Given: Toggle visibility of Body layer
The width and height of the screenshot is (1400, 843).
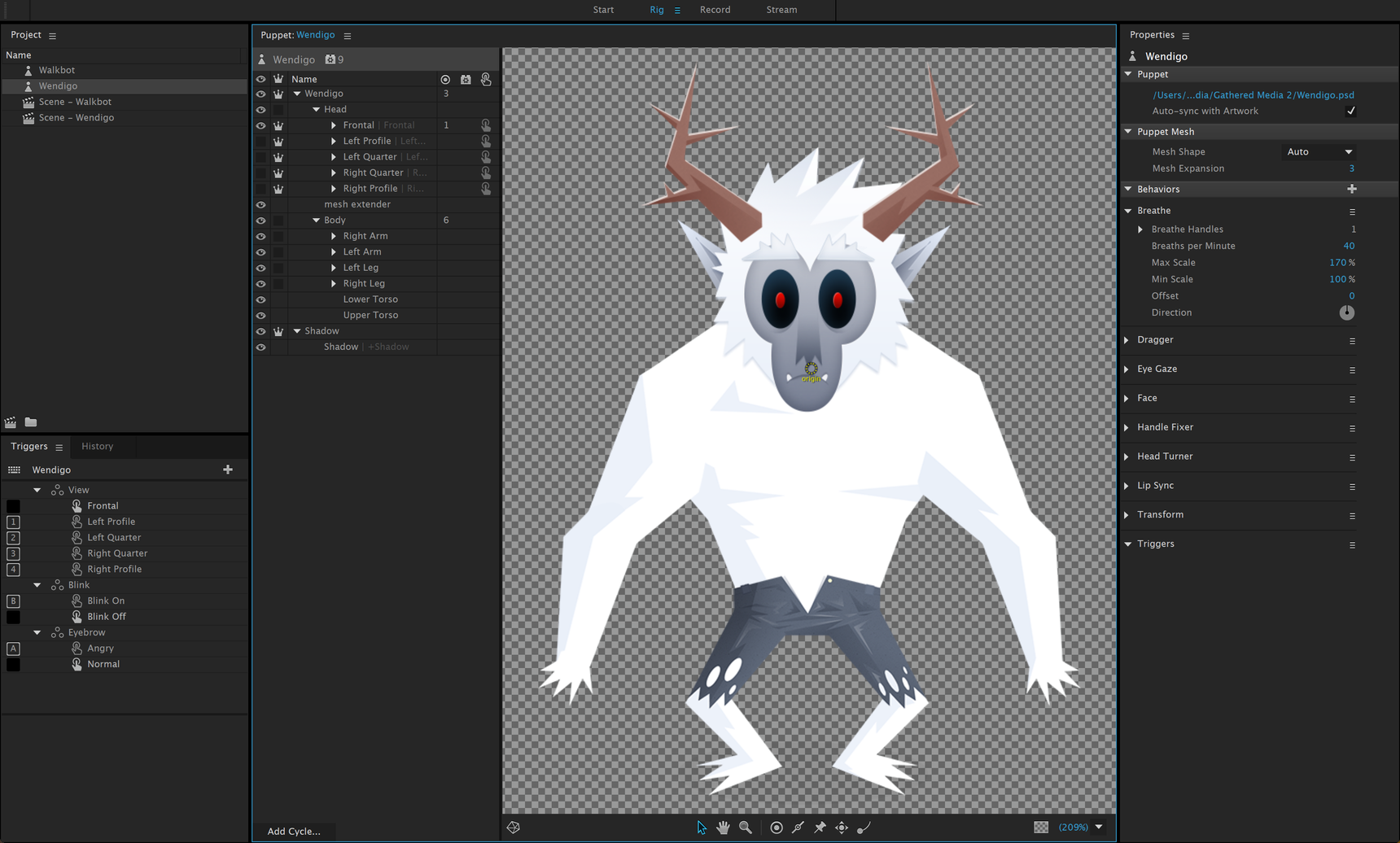Looking at the screenshot, I should click(x=261, y=221).
